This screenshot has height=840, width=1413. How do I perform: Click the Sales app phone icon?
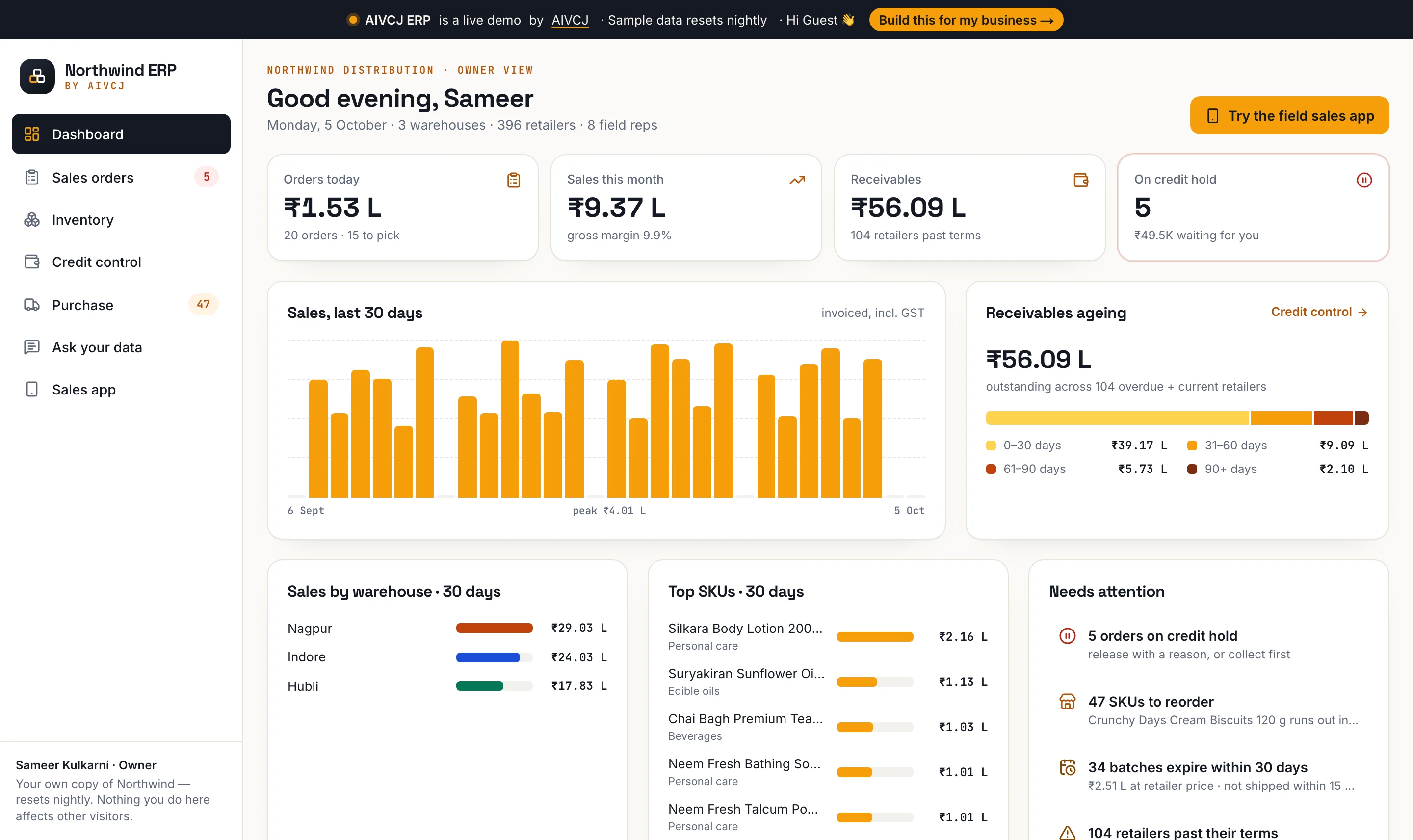click(x=32, y=390)
